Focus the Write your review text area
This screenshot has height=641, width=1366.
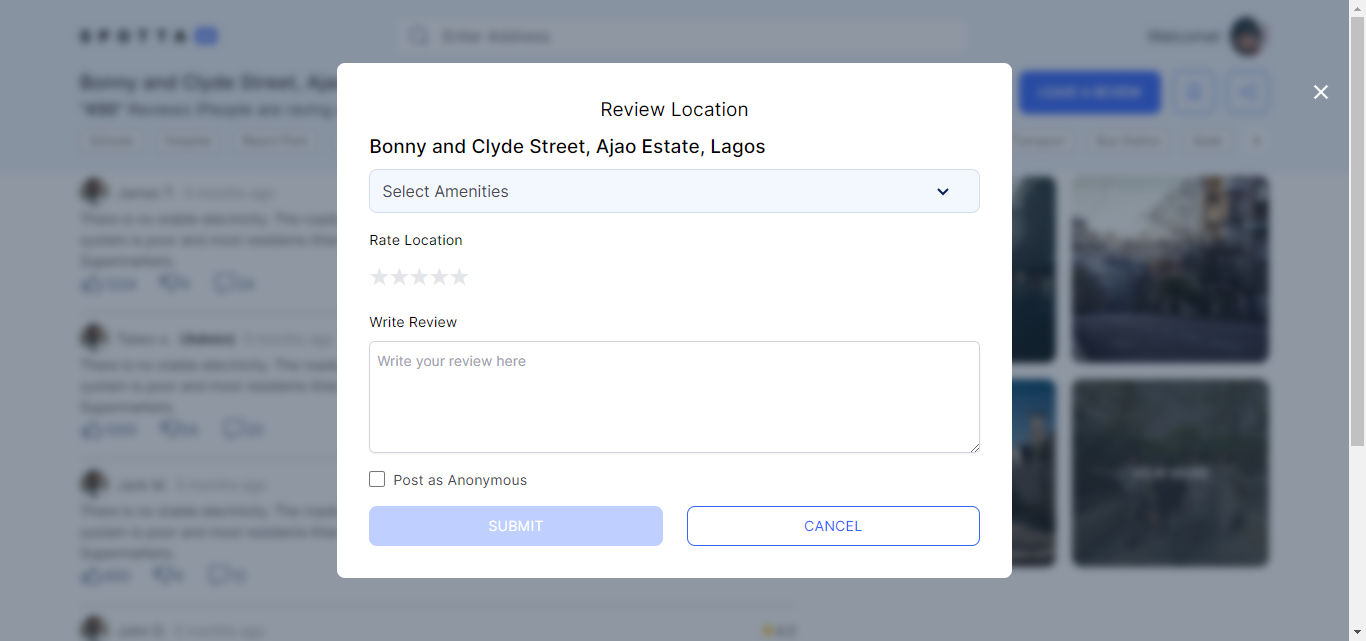[674, 397]
